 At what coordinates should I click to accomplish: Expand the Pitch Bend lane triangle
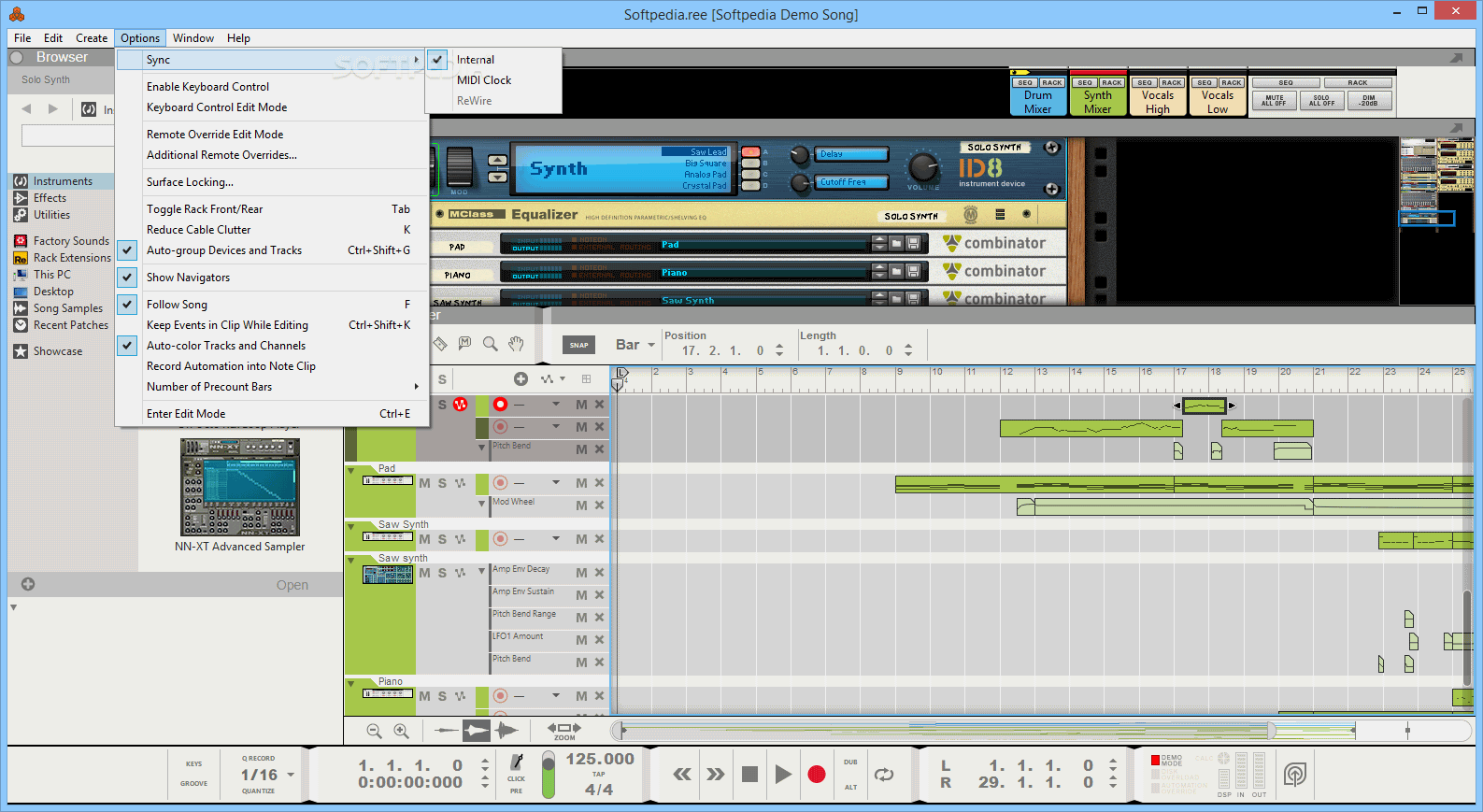pos(482,447)
